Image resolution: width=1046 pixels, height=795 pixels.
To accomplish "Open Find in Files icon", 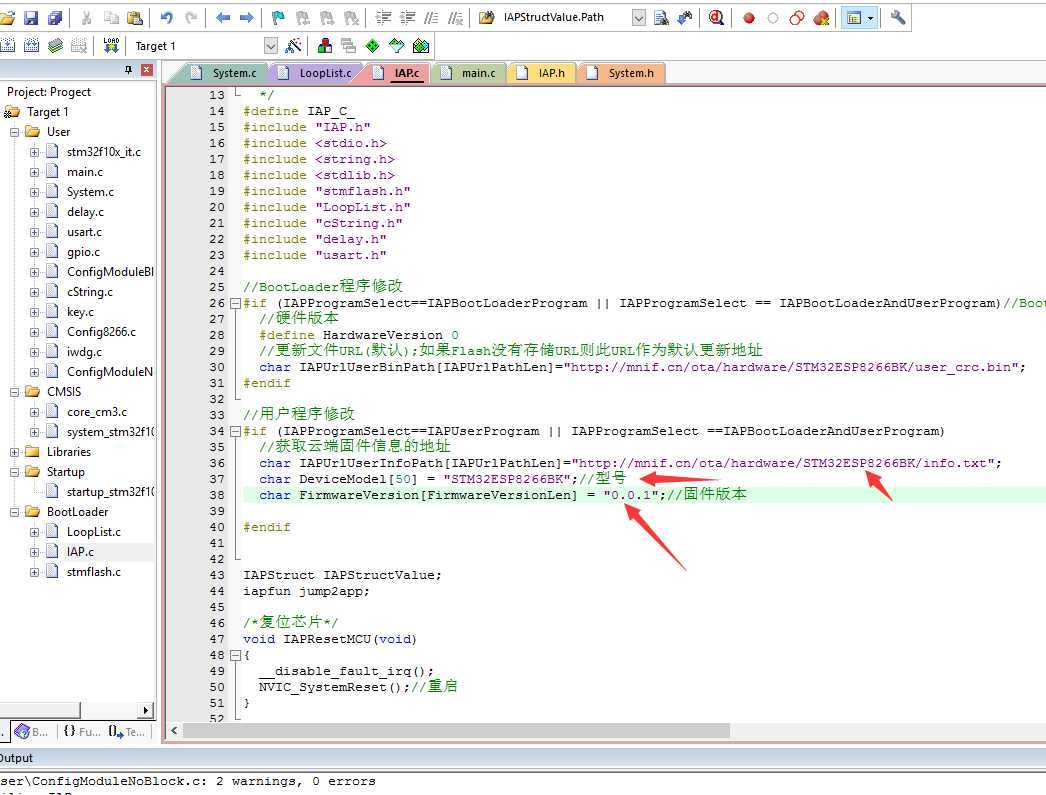I will pyautogui.click(x=487, y=18).
